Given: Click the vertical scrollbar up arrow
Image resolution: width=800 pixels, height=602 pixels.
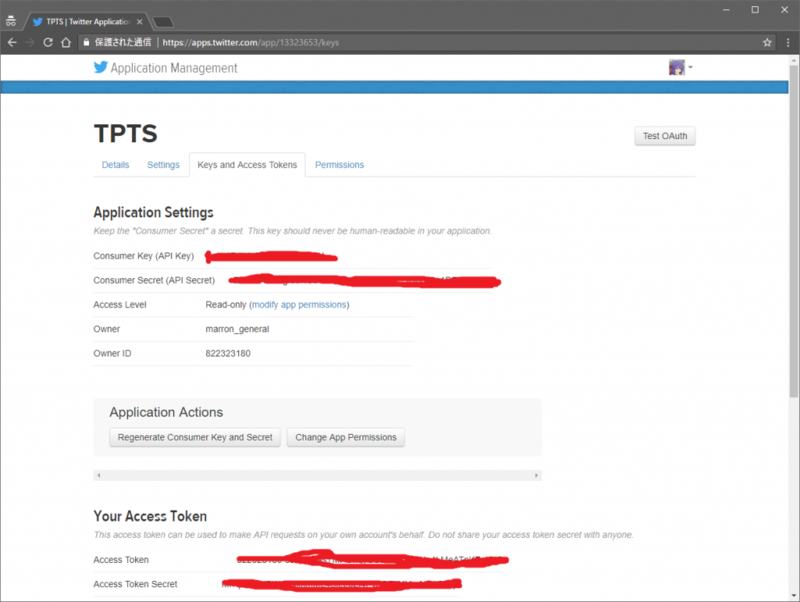Looking at the screenshot, I should [793, 60].
